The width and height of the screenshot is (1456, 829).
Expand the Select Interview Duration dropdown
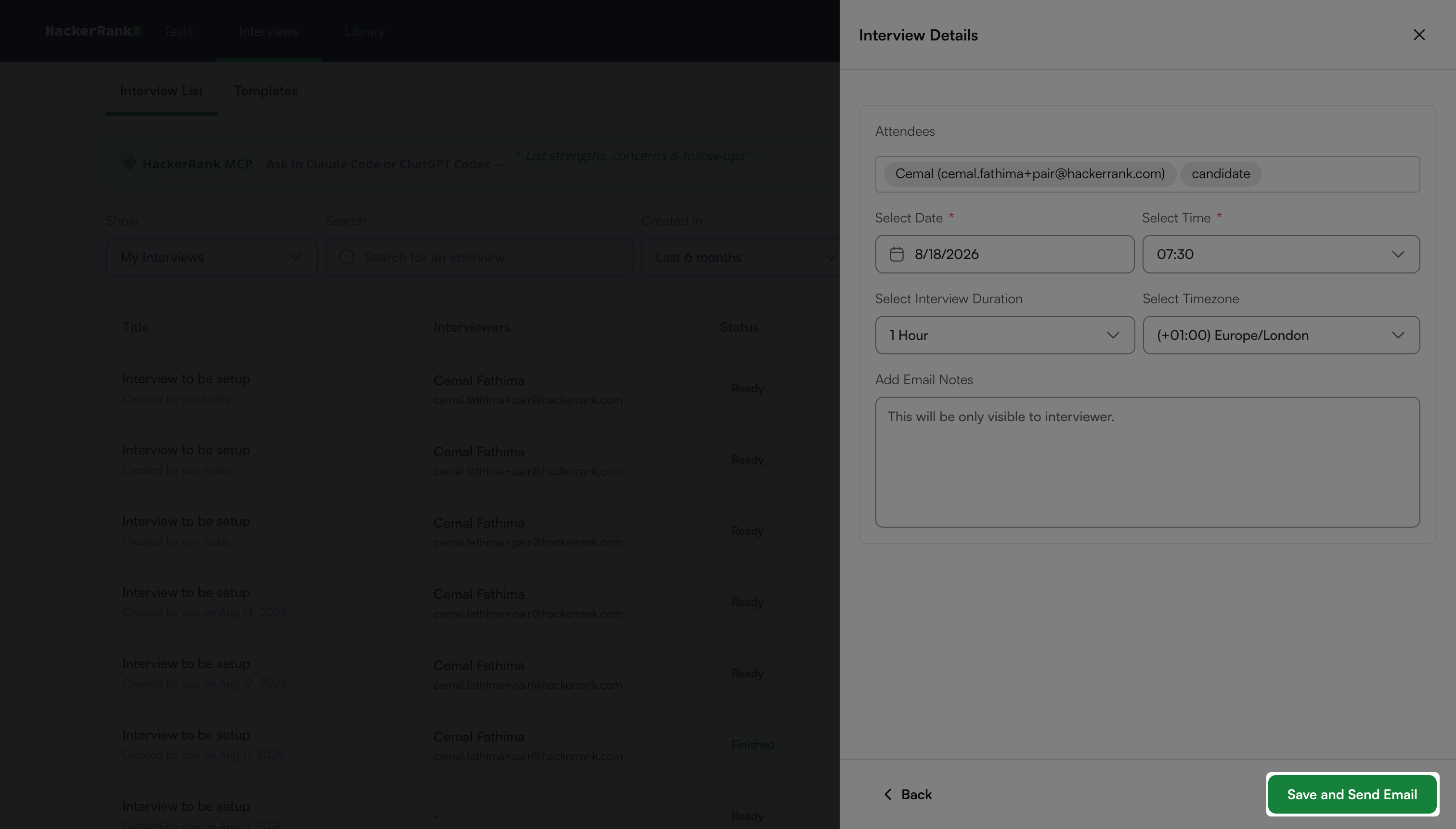[1004, 335]
